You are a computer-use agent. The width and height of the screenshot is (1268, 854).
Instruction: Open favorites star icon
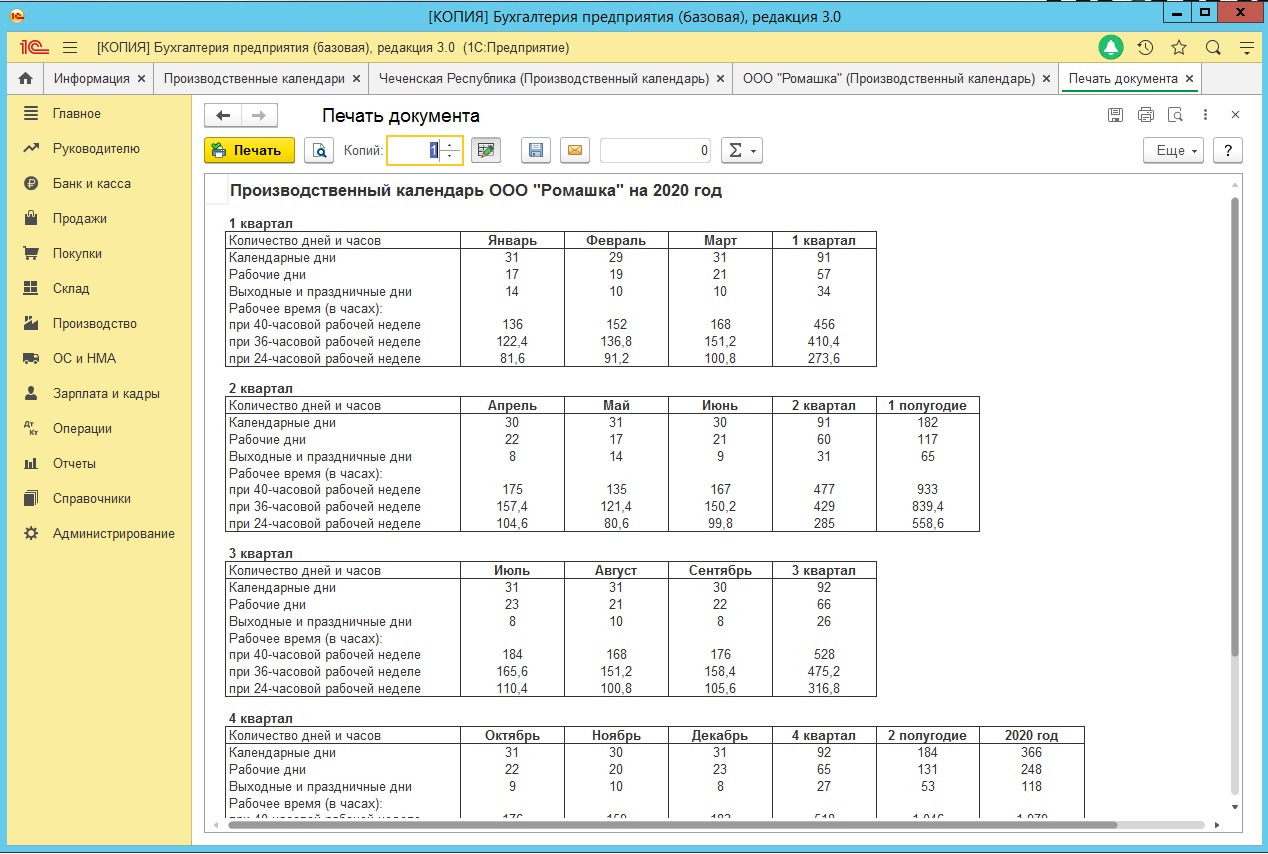coord(1179,47)
